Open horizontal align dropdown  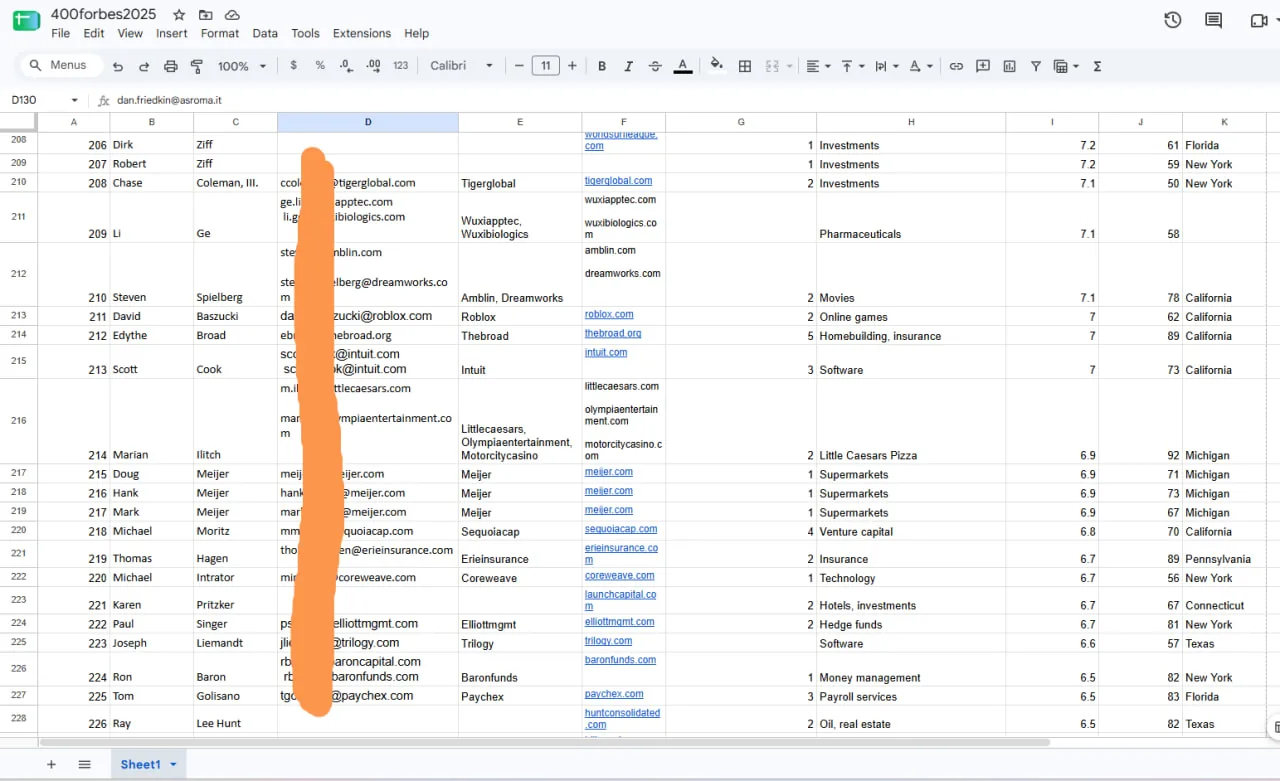pyautogui.click(x=818, y=66)
